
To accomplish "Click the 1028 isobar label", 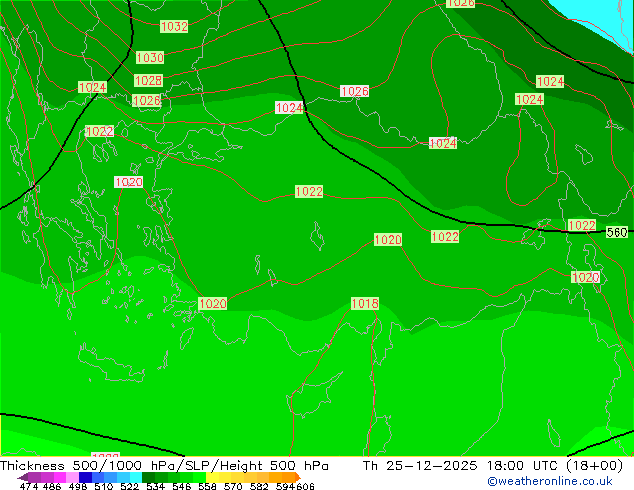I will 148,80.
